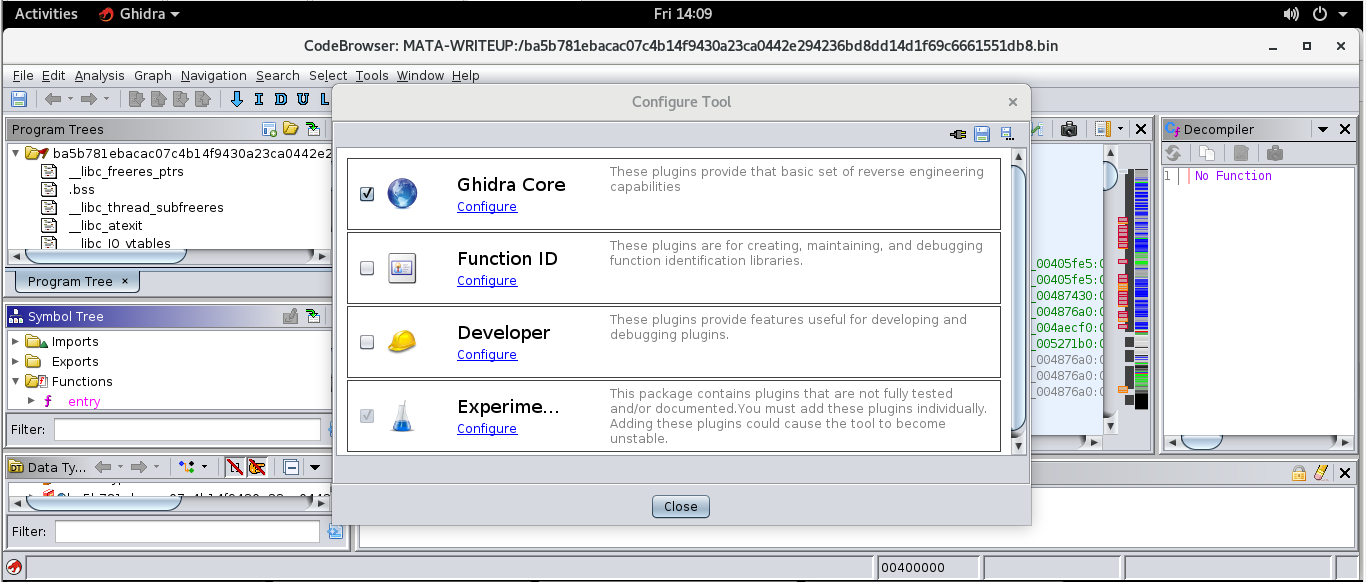Focus the Data Type Manager filter field

click(x=189, y=532)
